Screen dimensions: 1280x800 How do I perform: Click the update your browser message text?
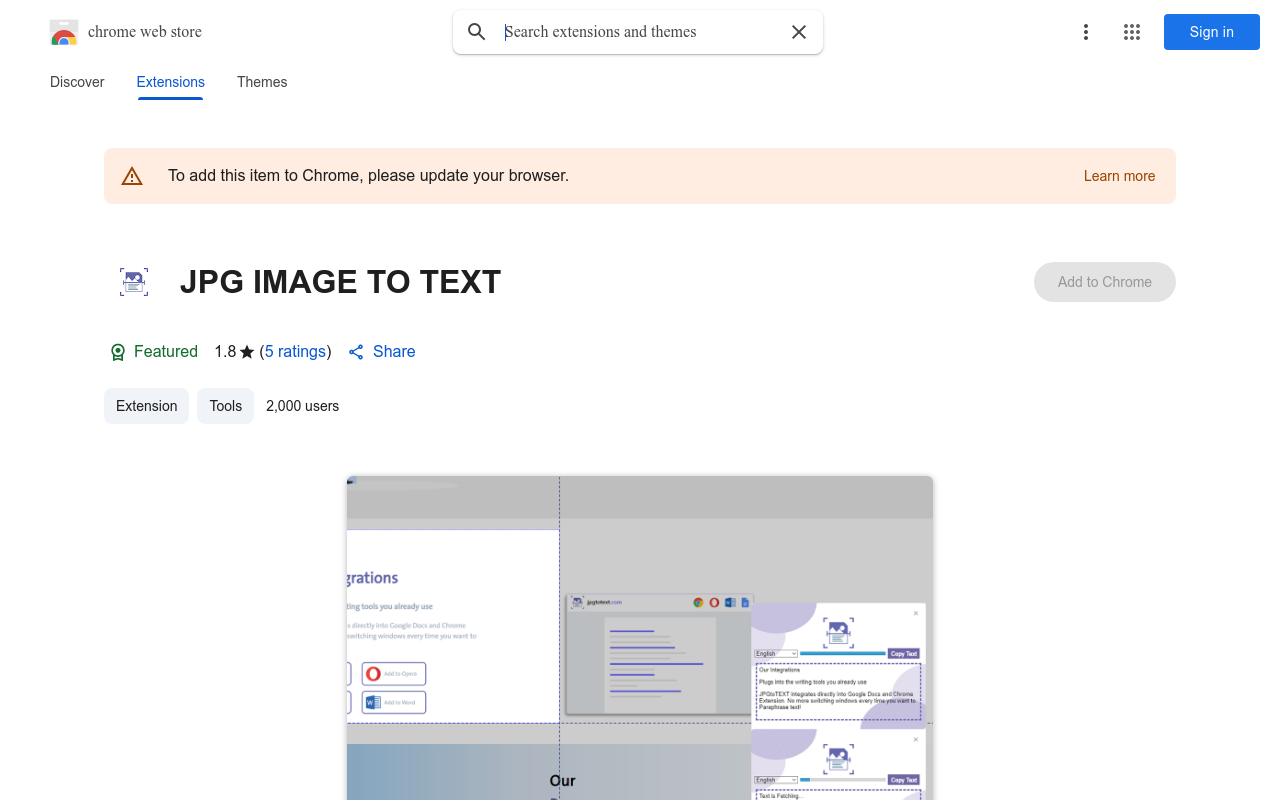368,176
